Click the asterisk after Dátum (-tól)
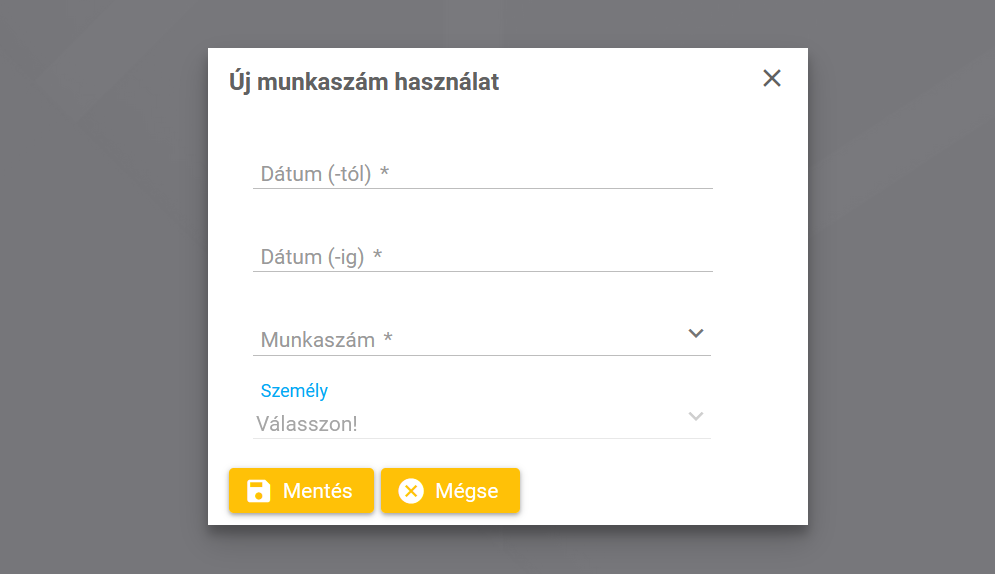The width and height of the screenshot is (995, 574). pyautogui.click(x=385, y=174)
